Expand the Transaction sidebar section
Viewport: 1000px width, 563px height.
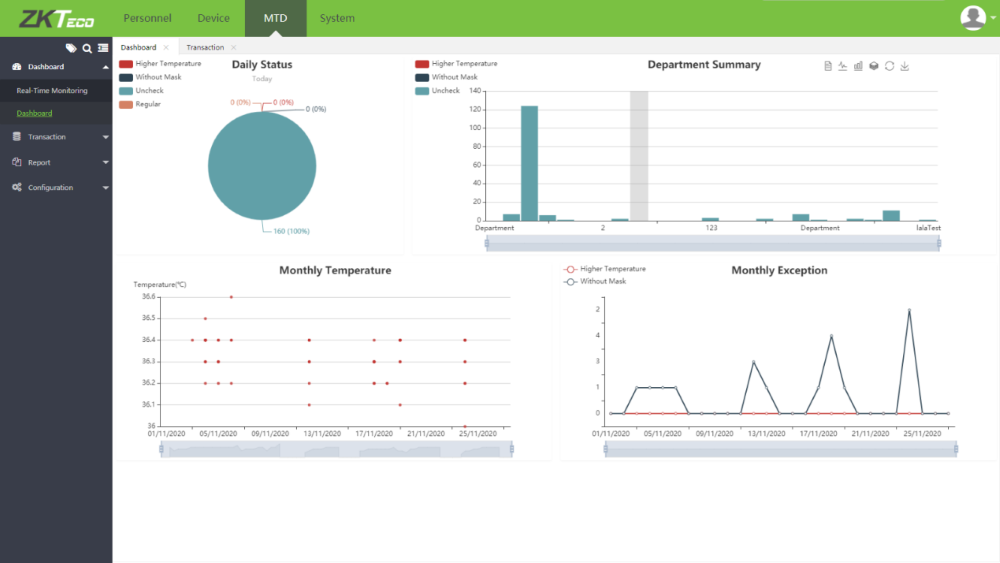click(x=56, y=137)
